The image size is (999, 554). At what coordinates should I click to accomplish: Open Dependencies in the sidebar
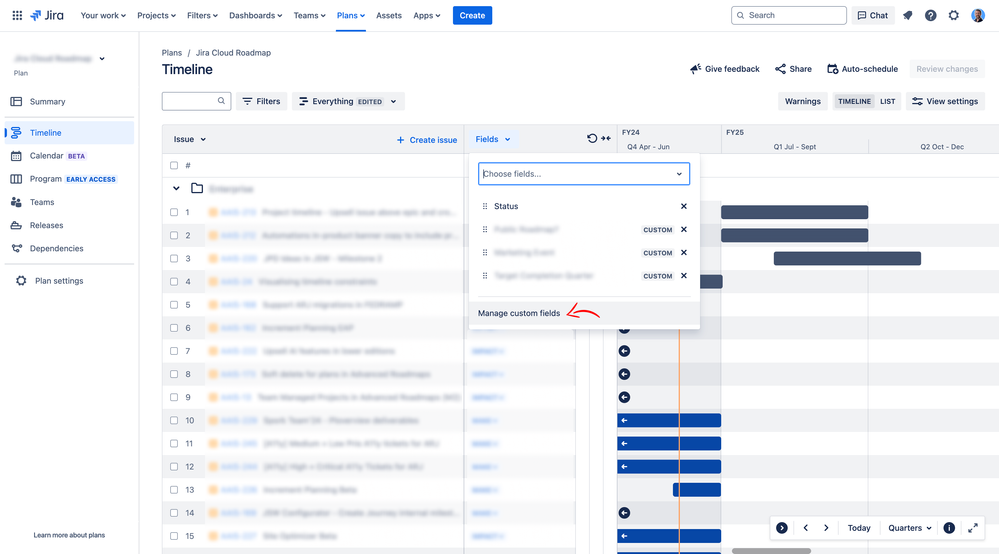pyautogui.click(x=69, y=248)
